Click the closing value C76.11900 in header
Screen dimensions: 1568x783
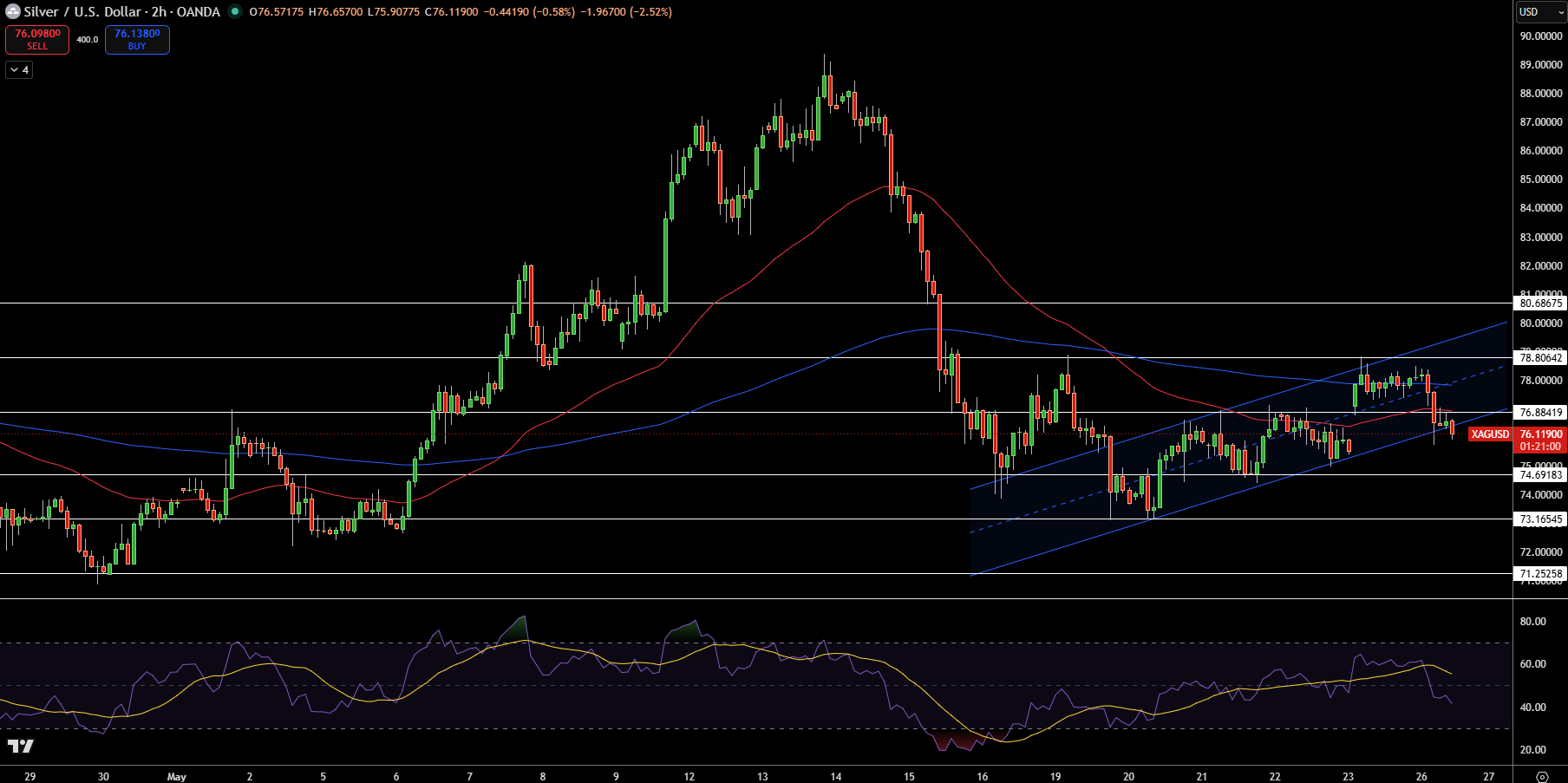(451, 12)
